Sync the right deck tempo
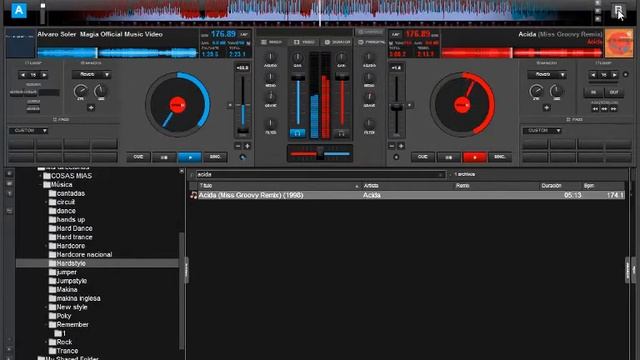640x360 pixels. coord(500,157)
